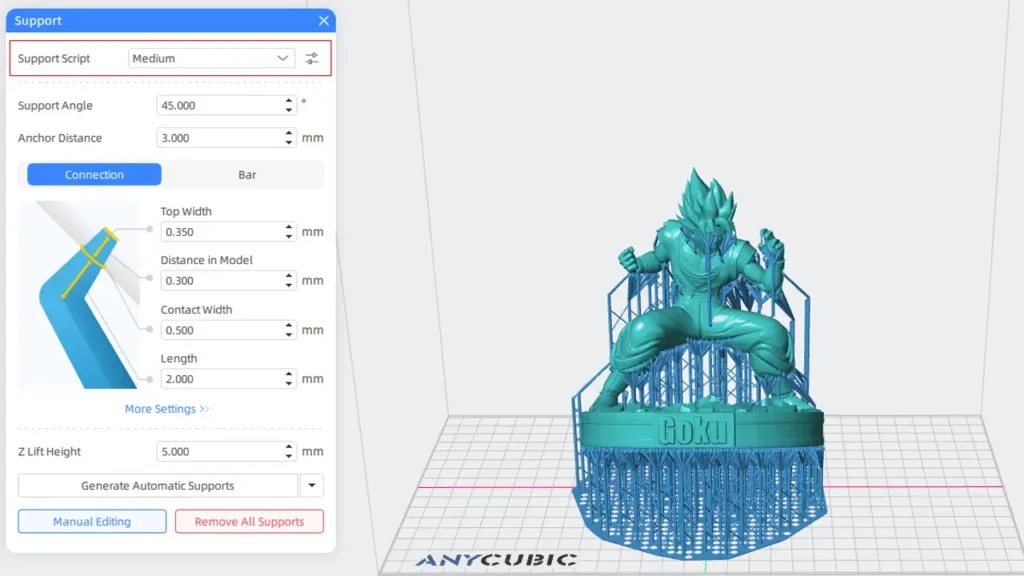Viewport: 1024px width, 576px height.
Task: Increase Length with up arrow
Action: tap(289, 374)
